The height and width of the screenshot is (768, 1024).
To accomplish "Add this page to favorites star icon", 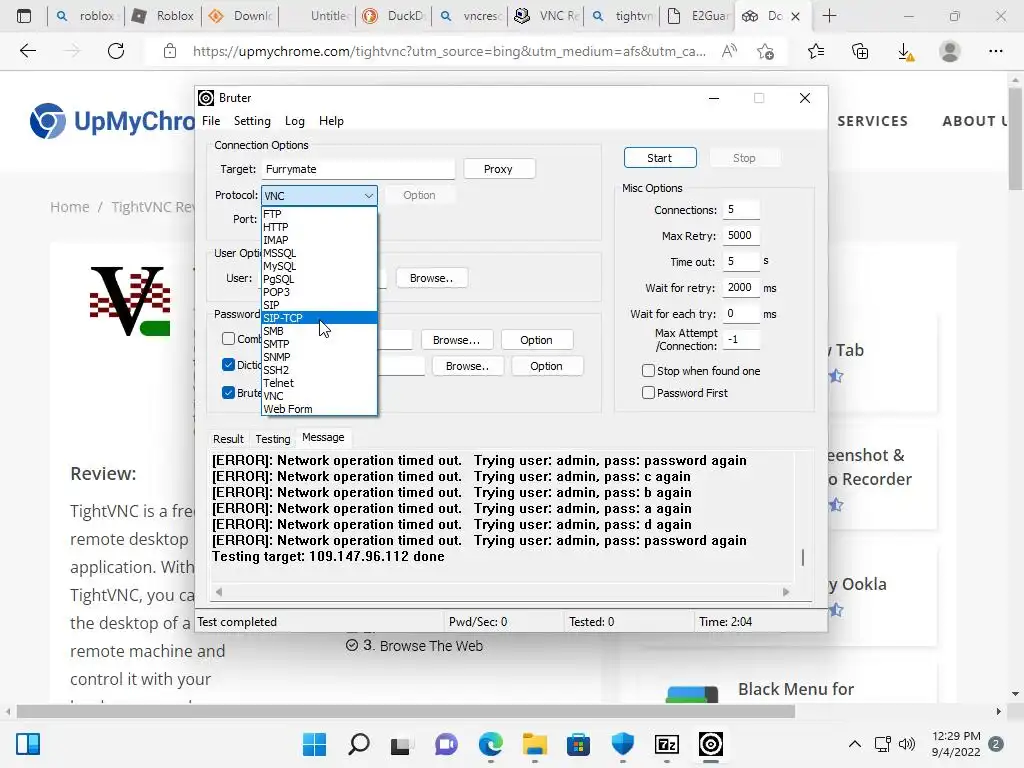I will tap(766, 51).
